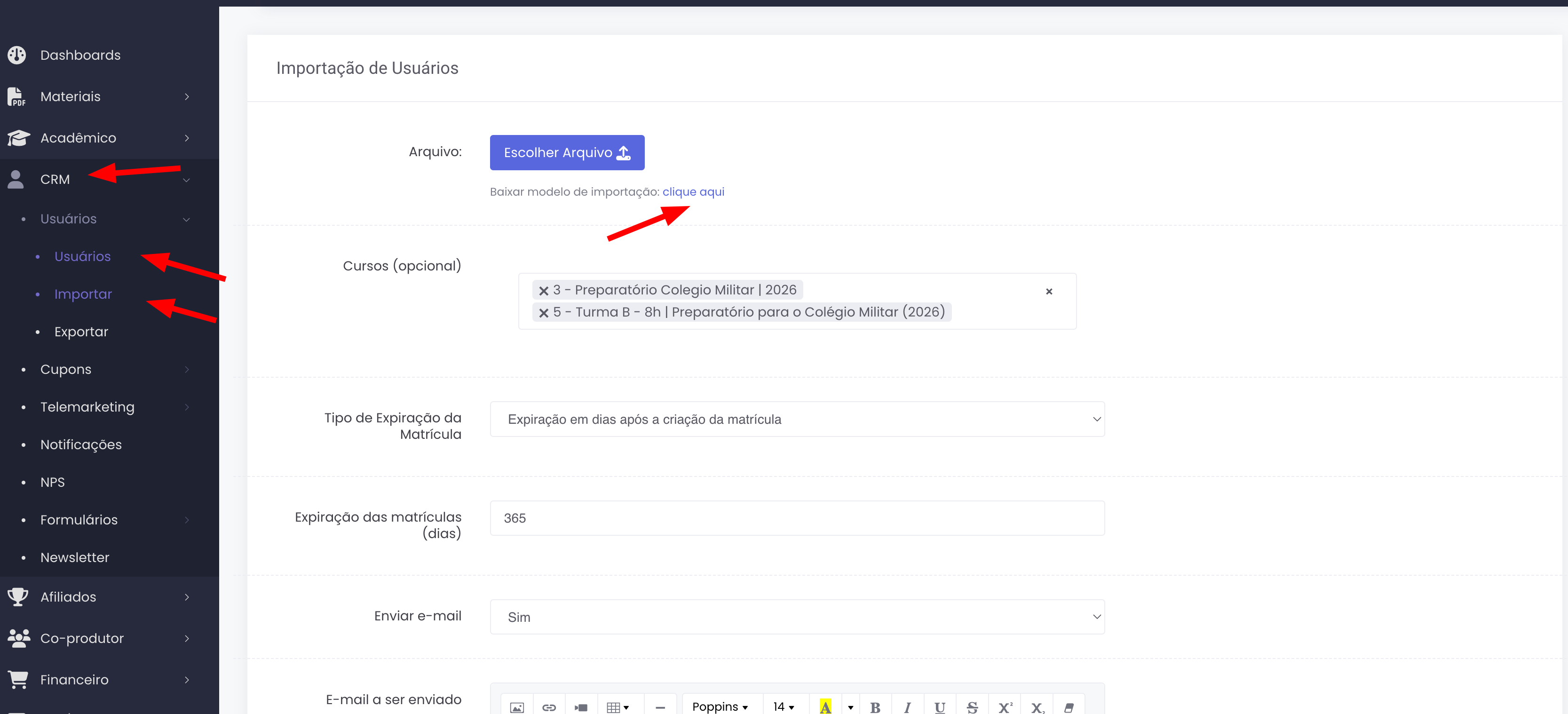Viewport: 1568px width, 714px height.
Task: Click the insert picture icon in editor
Action: tap(516, 706)
